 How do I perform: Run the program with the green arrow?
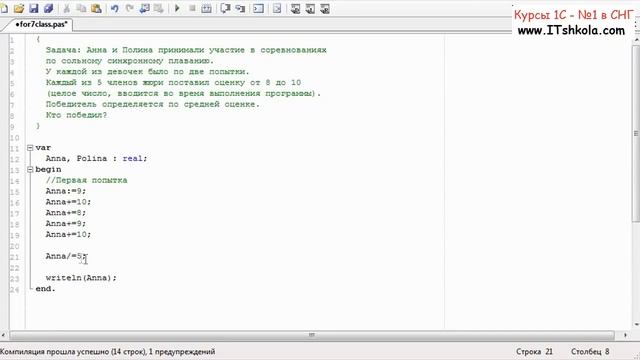[x=177, y=8]
